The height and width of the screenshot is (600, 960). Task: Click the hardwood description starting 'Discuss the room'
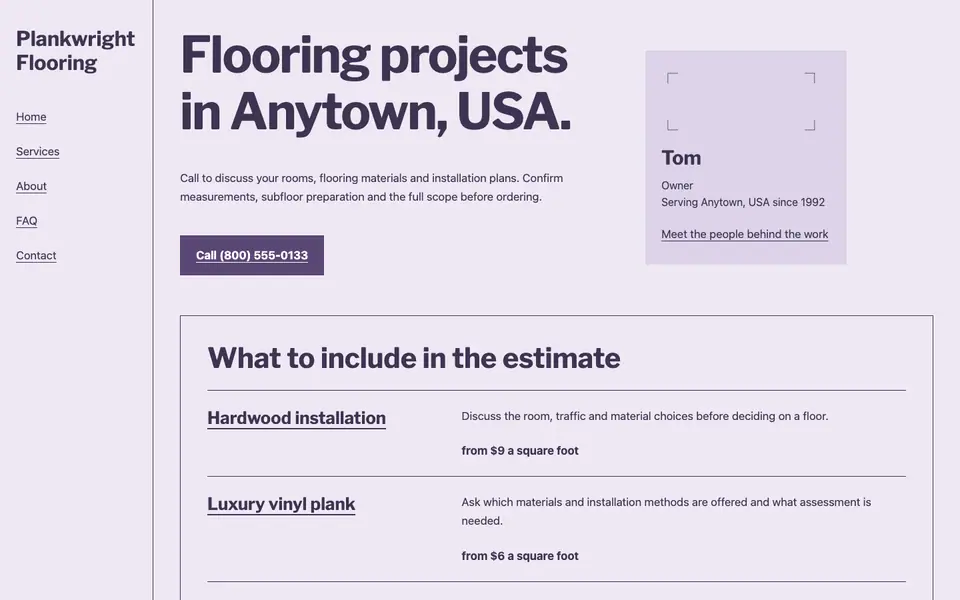(645, 416)
